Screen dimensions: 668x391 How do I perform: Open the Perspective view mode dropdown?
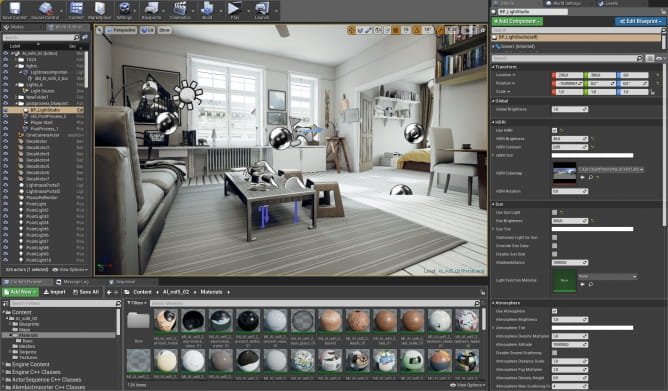pos(121,30)
